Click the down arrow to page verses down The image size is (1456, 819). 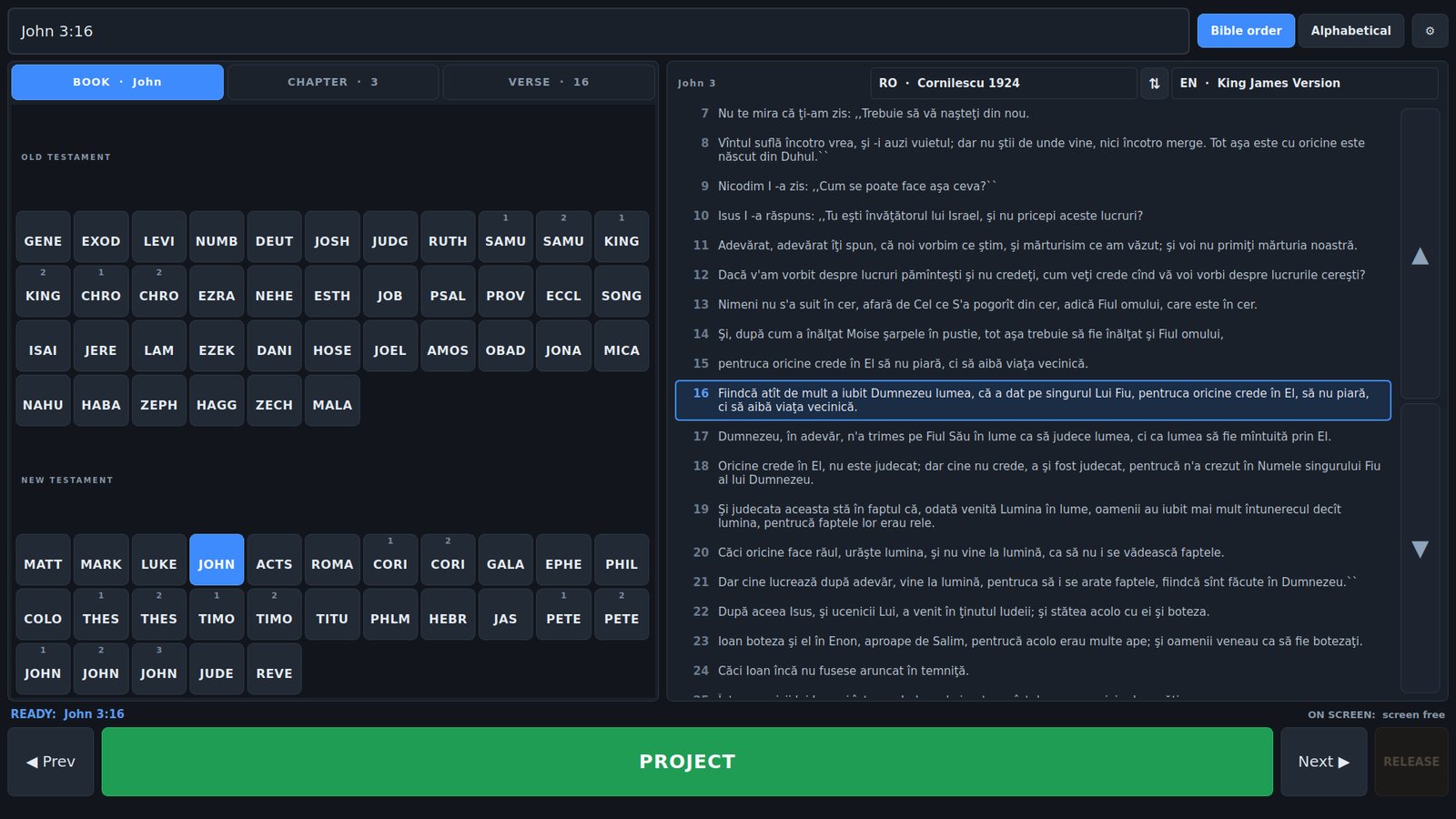(1420, 549)
